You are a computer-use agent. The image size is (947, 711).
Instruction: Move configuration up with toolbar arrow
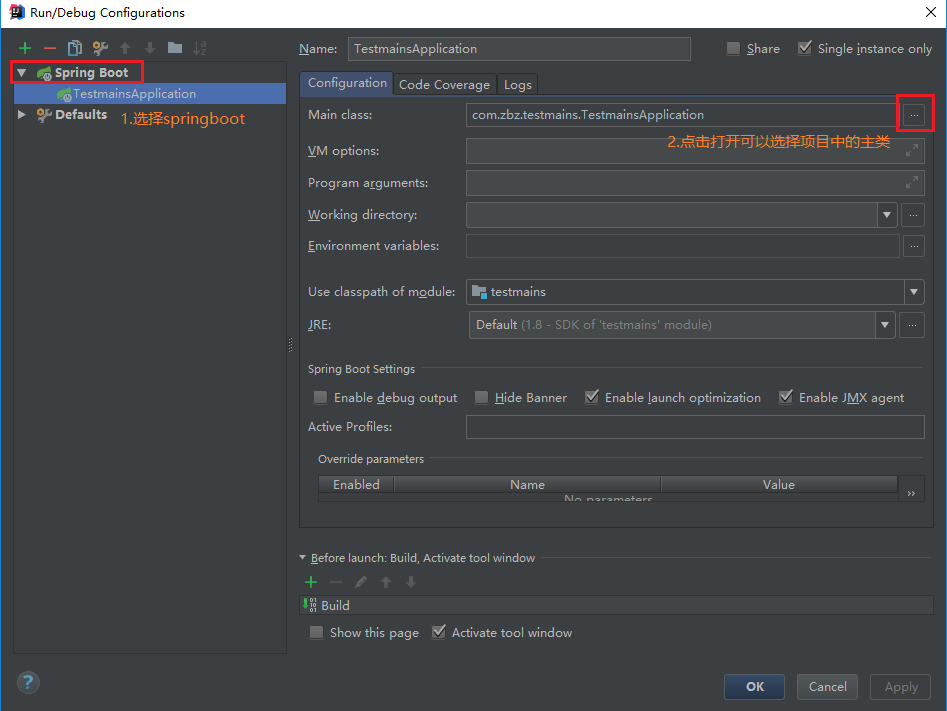point(125,48)
